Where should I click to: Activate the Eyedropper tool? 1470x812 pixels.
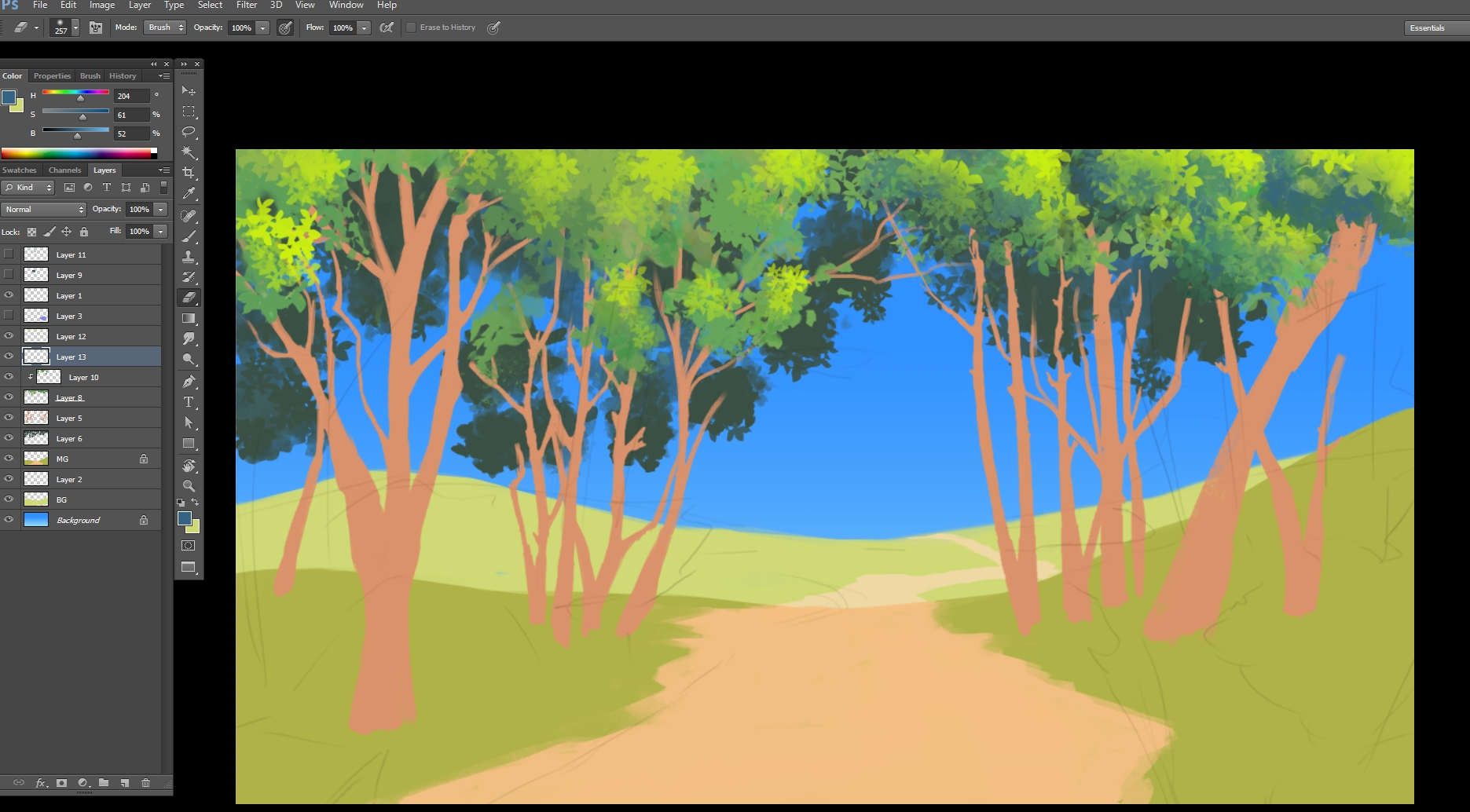coord(189,193)
